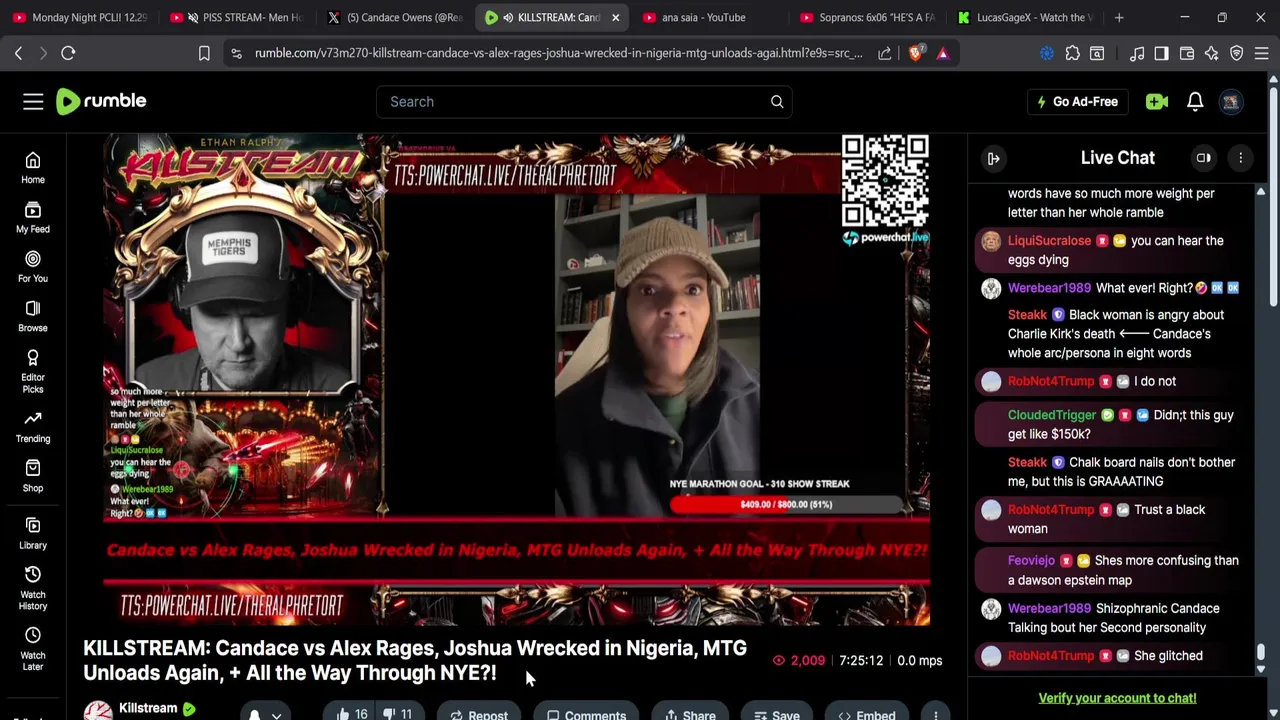Click the Brave Shields lion icon
The height and width of the screenshot is (720, 1280).
click(915, 53)
